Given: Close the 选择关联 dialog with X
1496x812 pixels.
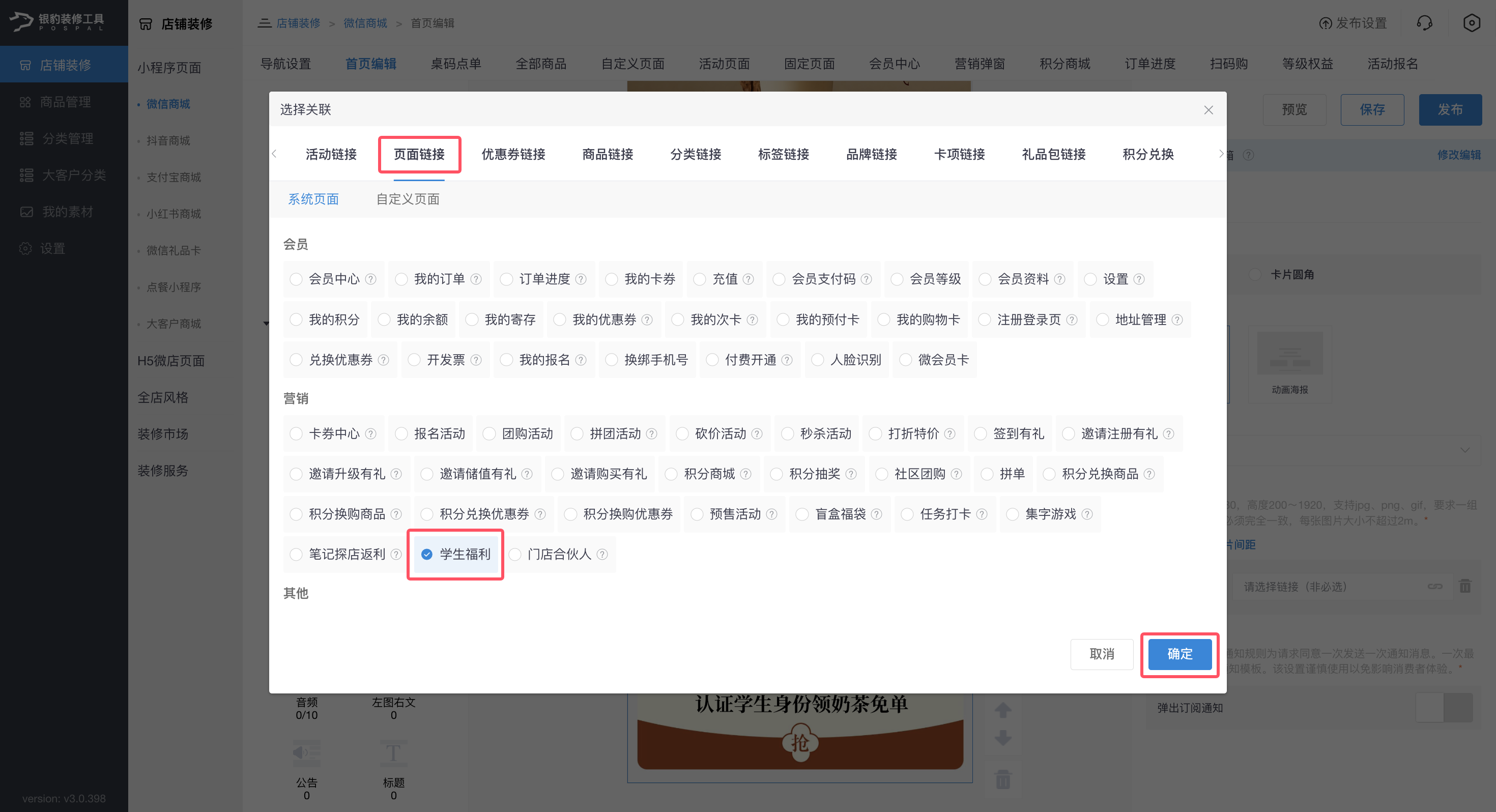Looking at the screenshot, I should point(1208,110).
